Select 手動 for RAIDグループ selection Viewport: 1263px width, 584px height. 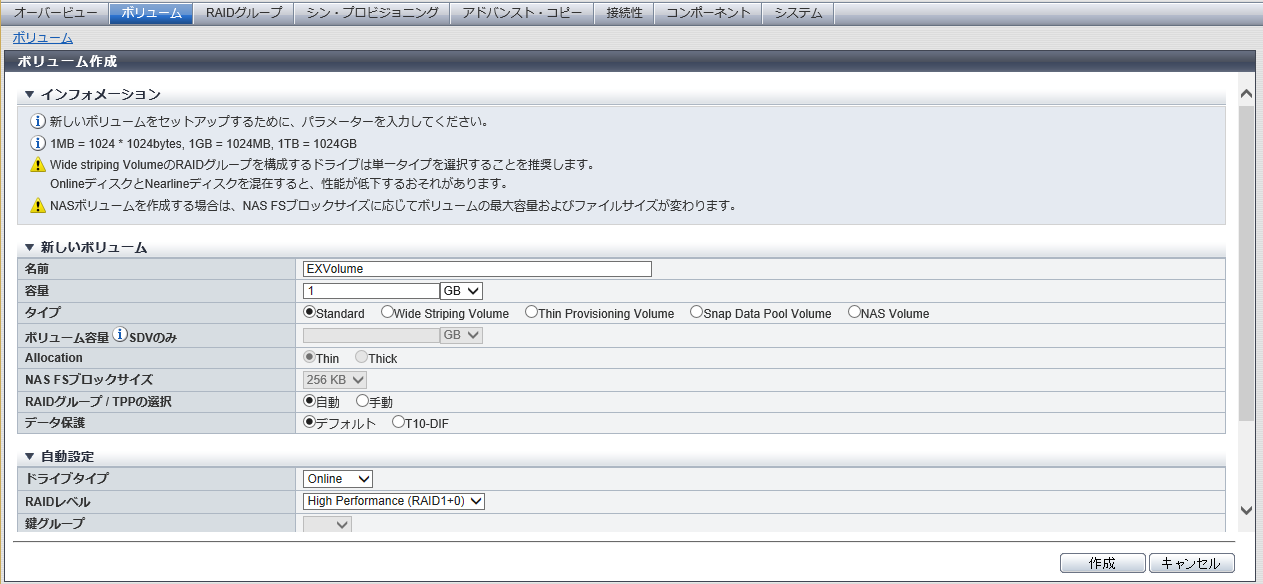[362, 401]
